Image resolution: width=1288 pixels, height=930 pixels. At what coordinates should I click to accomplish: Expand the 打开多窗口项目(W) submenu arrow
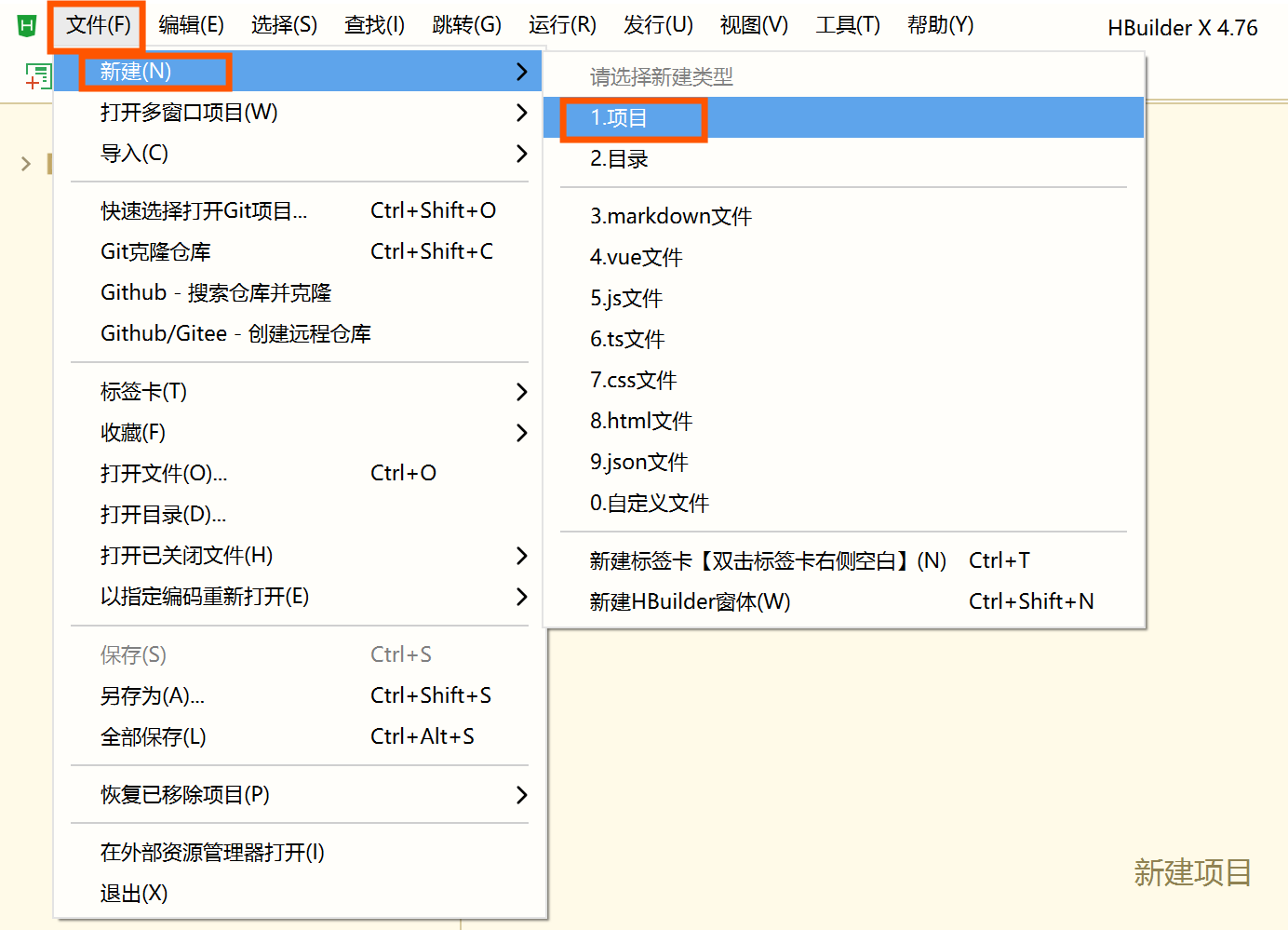coord(521,113)
